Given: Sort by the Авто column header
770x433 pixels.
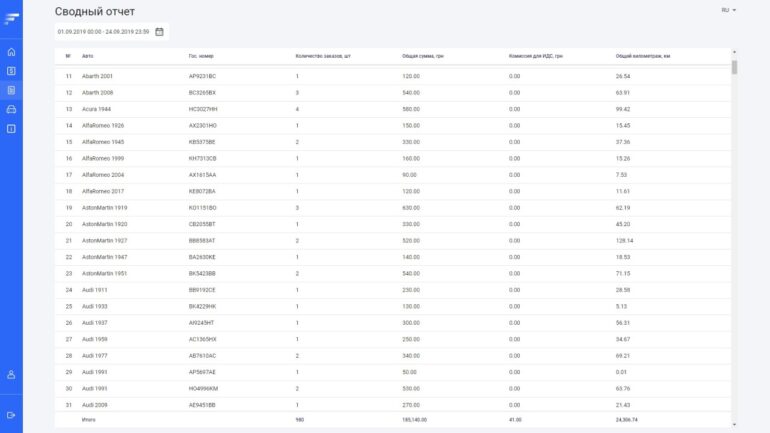Looking at the screenshot, I should [x=87, y=56].
